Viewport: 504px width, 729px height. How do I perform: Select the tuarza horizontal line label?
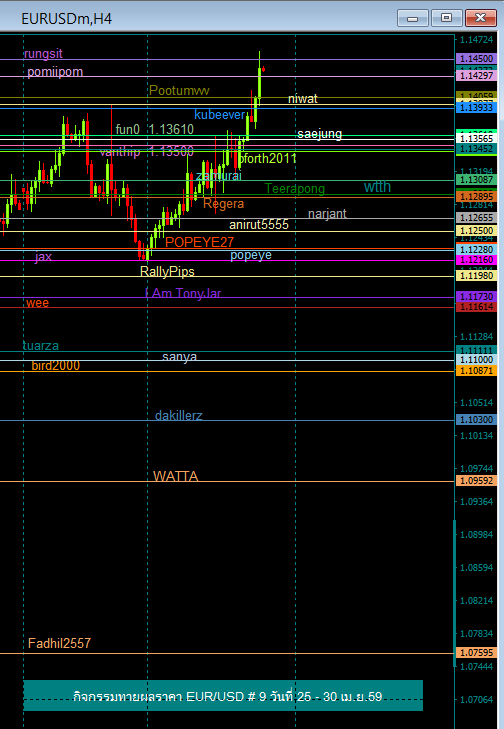pos(41,345)
